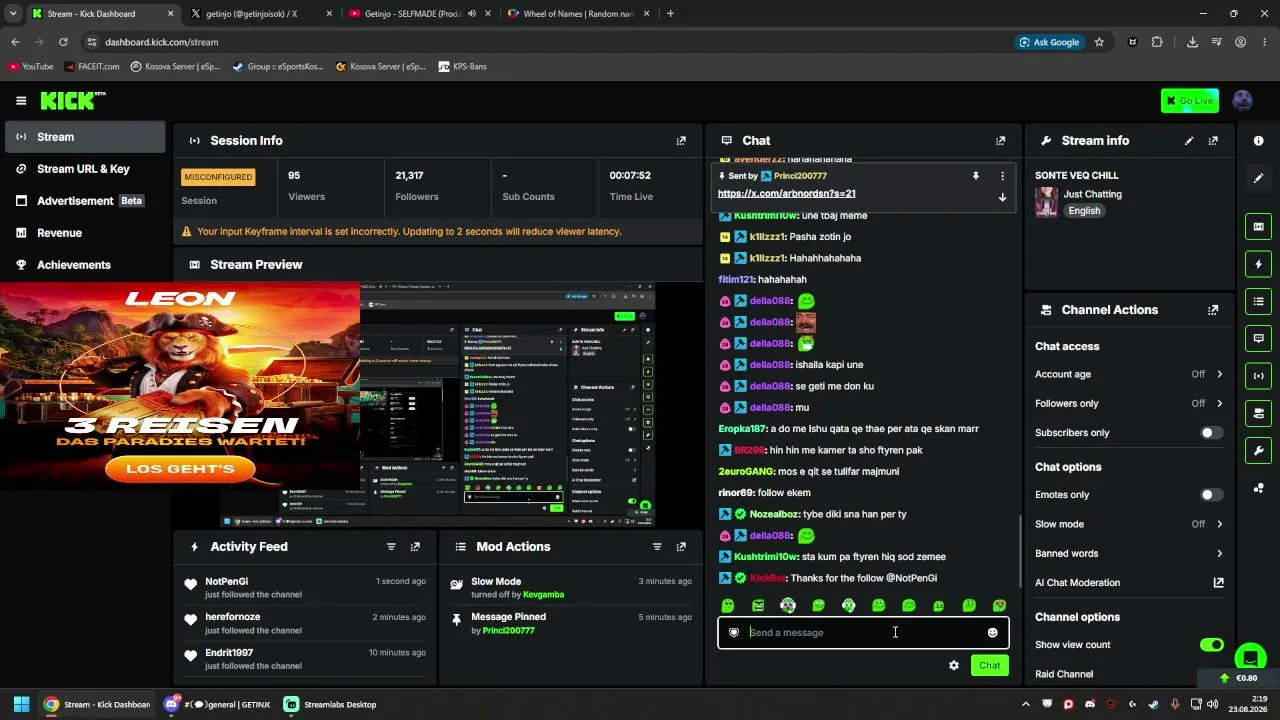Open Revenue page in sidebar
Viewport: 1280px width, 720px height.
point(84,233)
